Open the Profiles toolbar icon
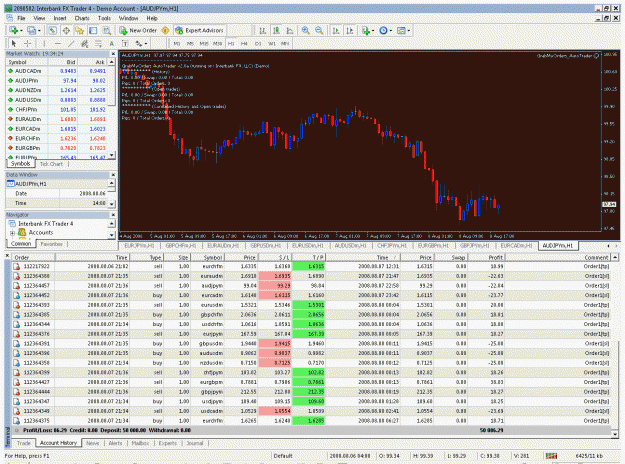This screenshot has width=625, height=464. click(31, 30)
